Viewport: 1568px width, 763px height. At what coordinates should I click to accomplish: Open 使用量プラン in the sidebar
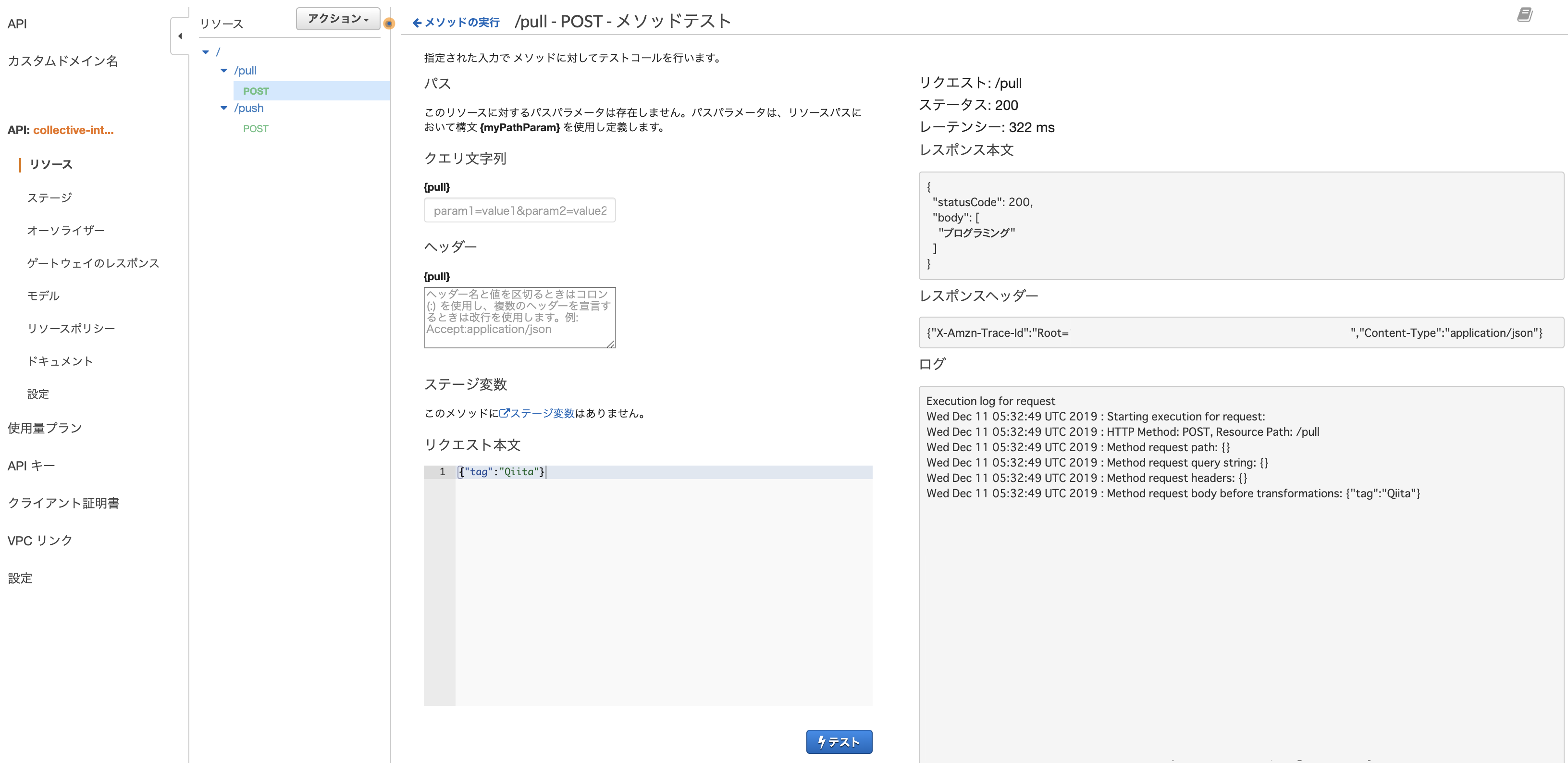coord(44,429)
